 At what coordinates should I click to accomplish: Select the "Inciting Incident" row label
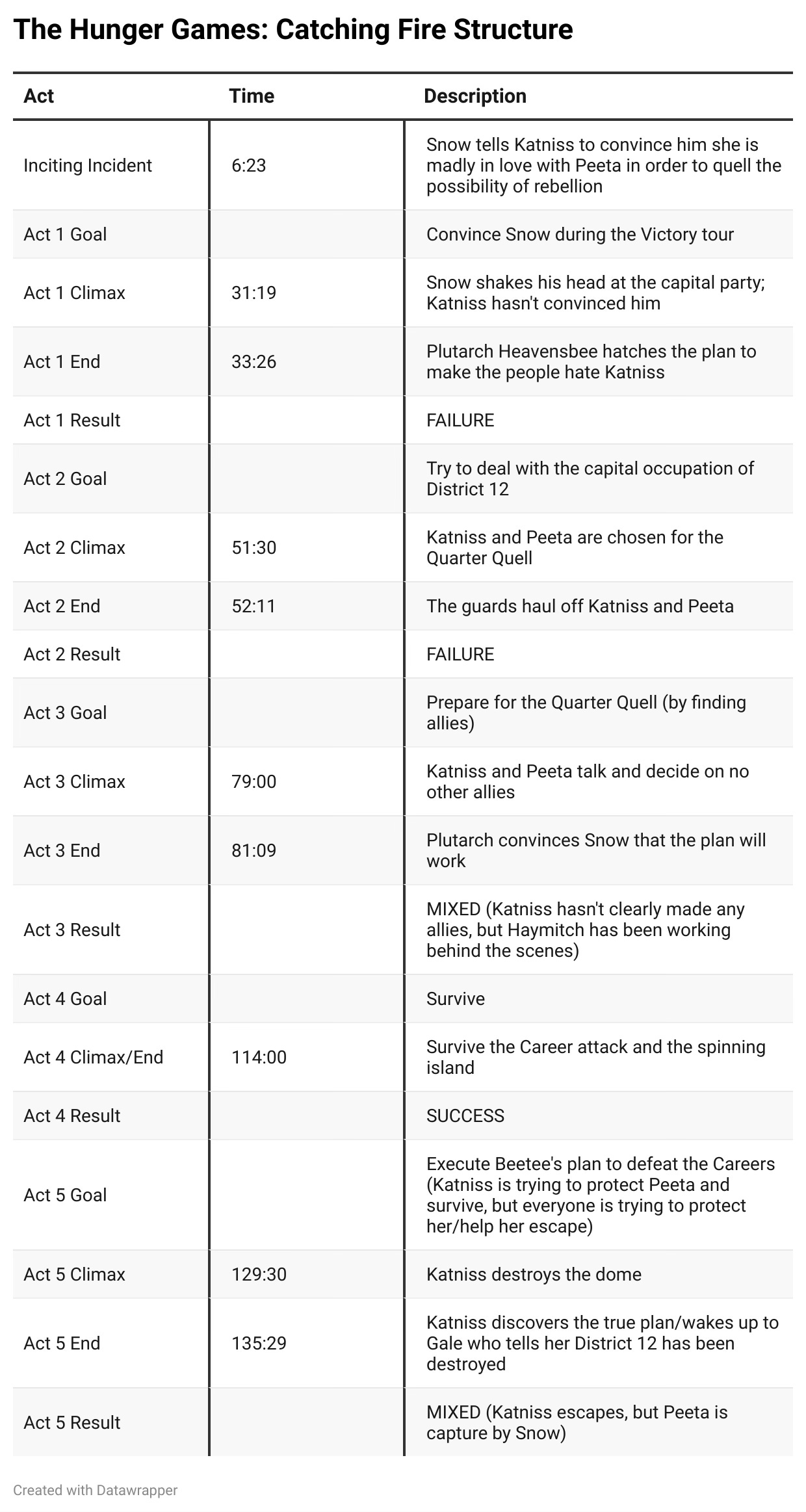pyautogui.click(x=88, y=166)
